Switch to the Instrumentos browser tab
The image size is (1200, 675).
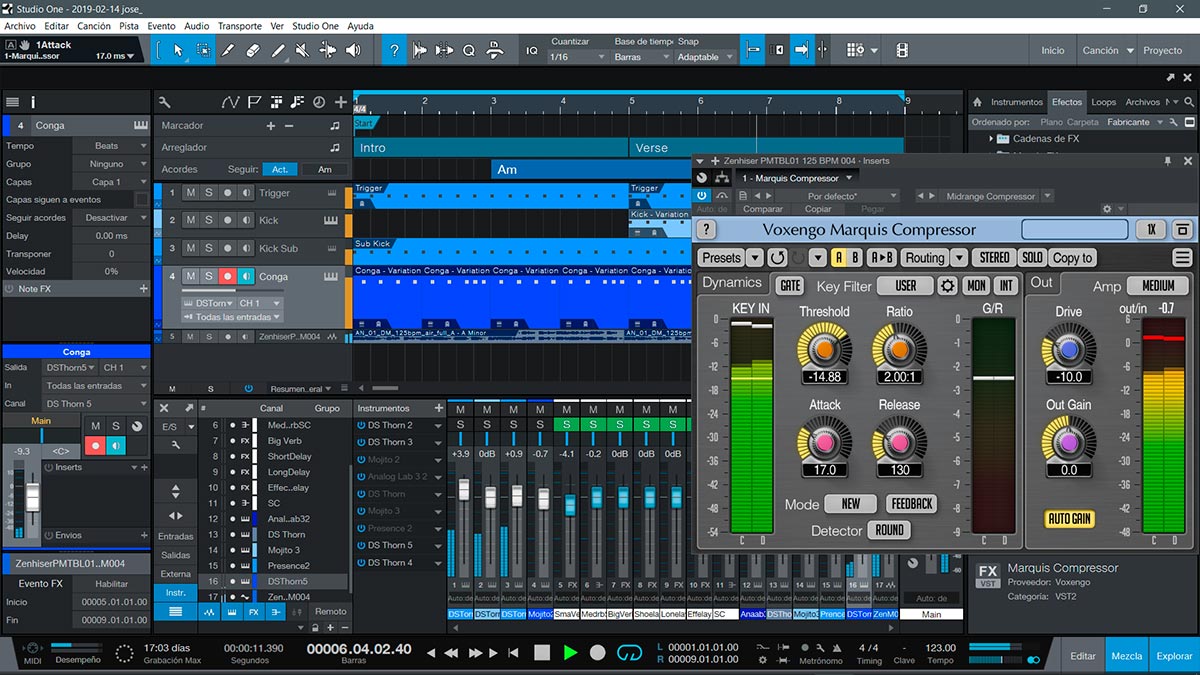point(1016,102)
